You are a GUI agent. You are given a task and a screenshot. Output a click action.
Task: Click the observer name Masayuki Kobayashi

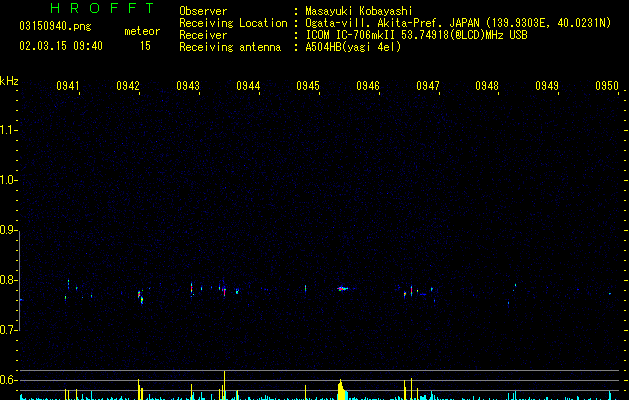click(x=359, y=11)
